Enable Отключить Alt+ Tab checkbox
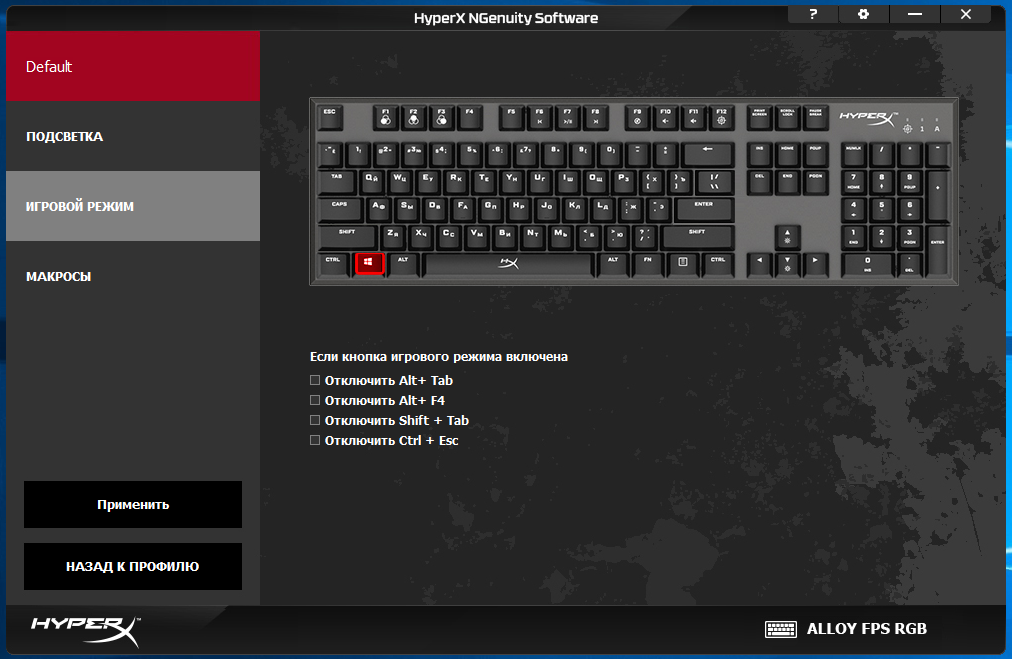1012x659 pixels. point(315,380)
